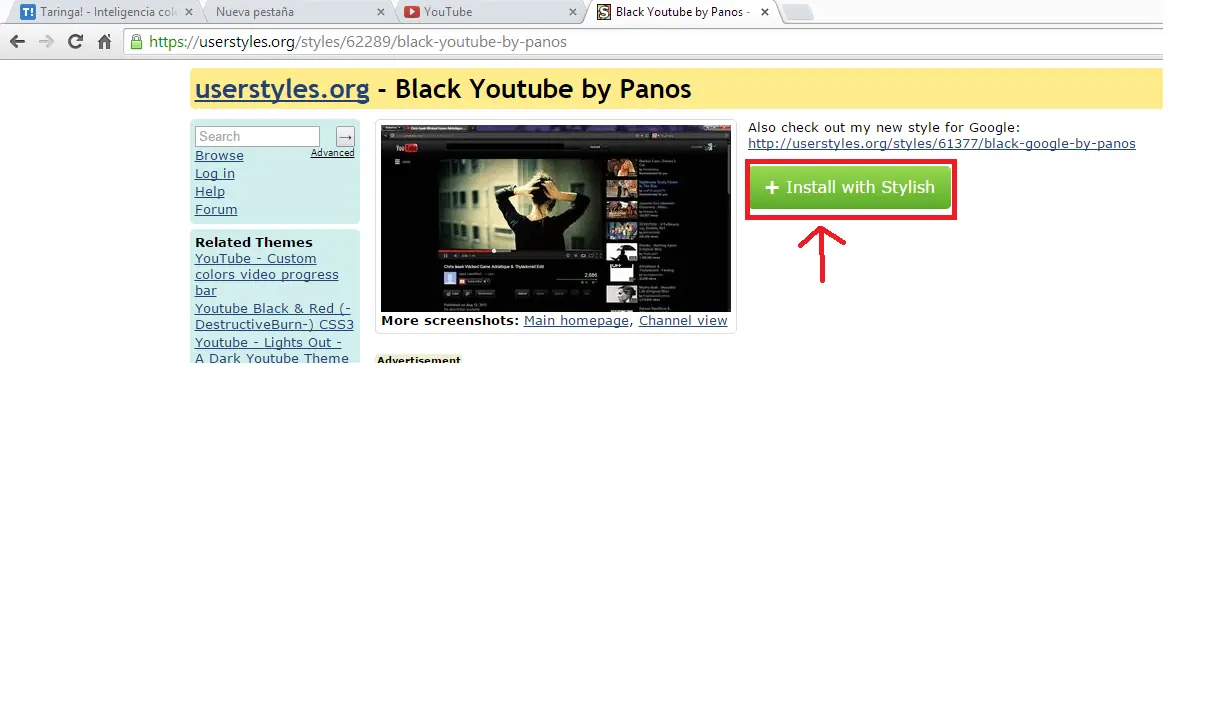Open the browser home page icon
This screenshot has width=1232, height=726.
[104, 42]
